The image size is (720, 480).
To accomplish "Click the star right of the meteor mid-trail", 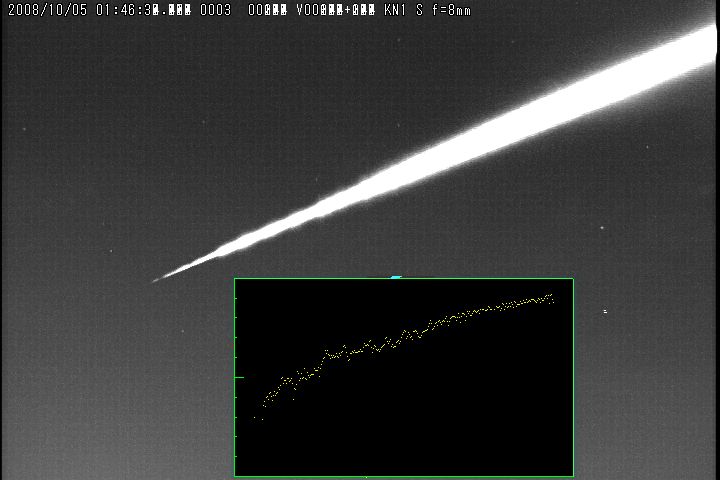I will [x=602, y=226].
